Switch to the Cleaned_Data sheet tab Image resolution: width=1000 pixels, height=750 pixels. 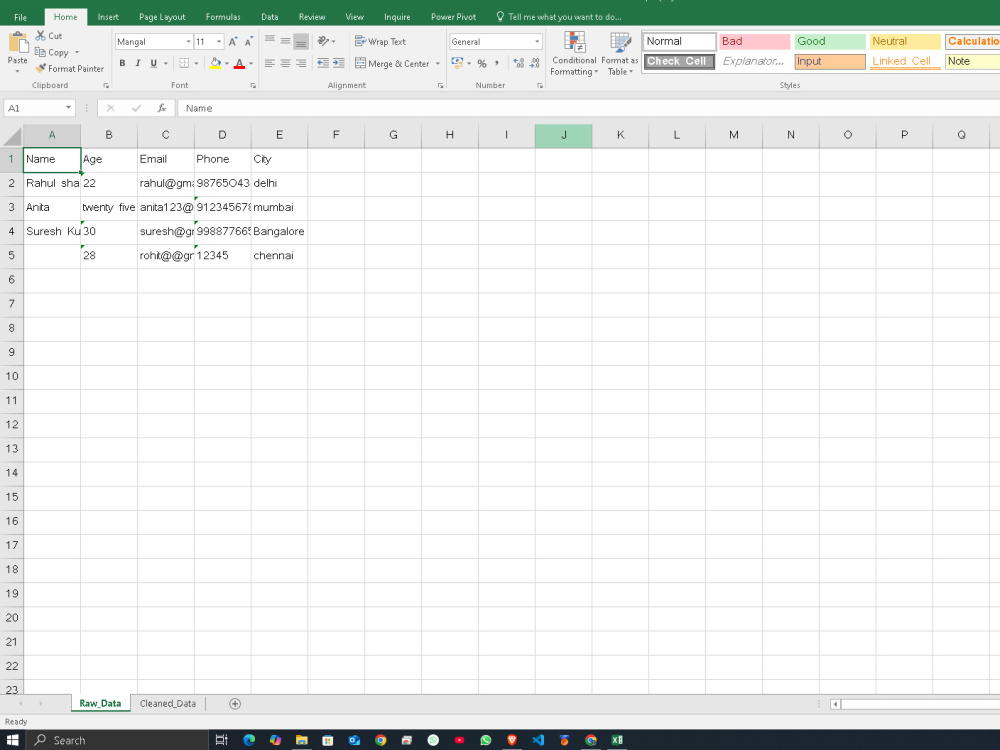pos(168,703)
